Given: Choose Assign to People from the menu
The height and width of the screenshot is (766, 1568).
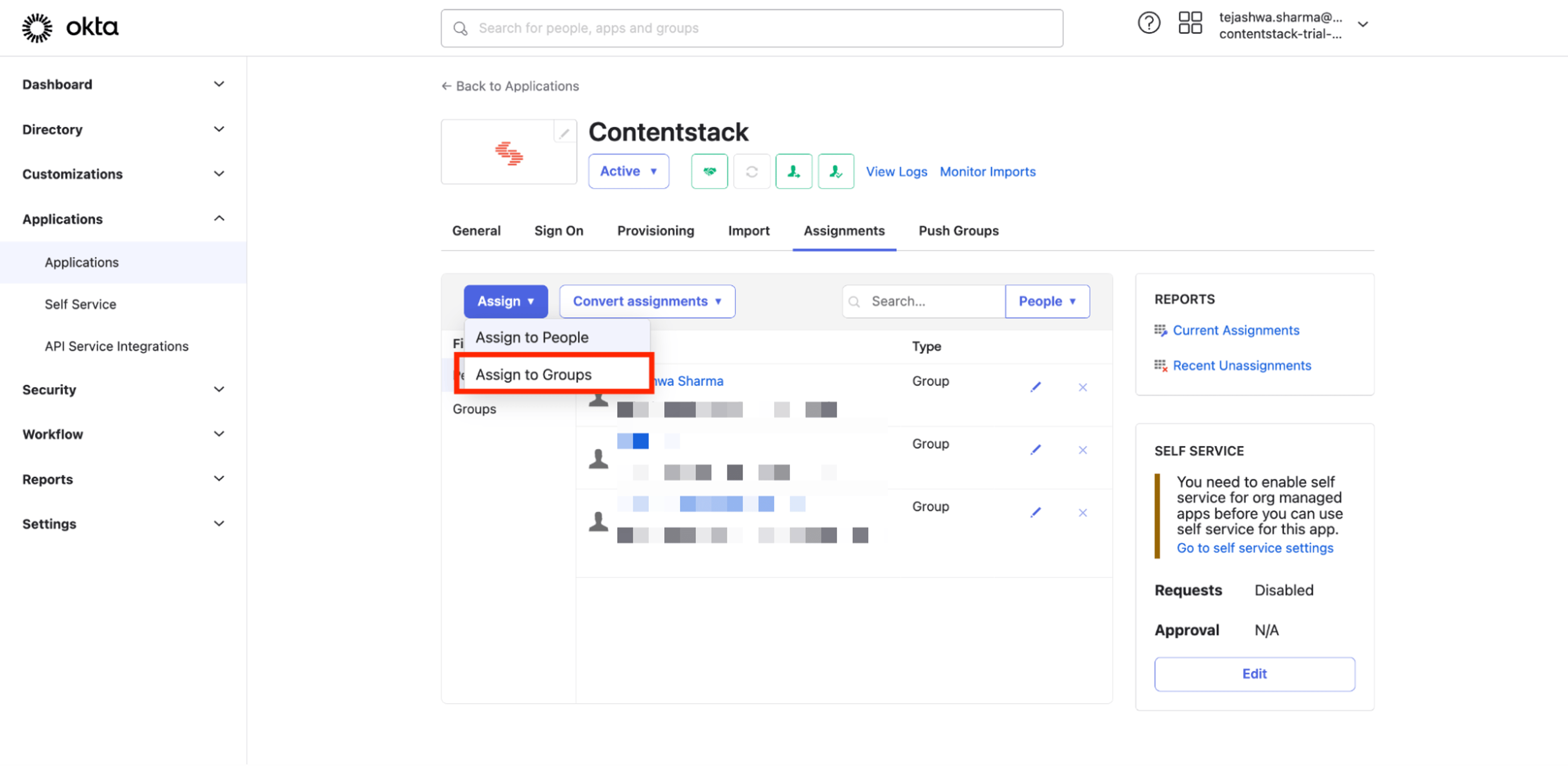Looking at the screenshot, I should coord(557,338).
